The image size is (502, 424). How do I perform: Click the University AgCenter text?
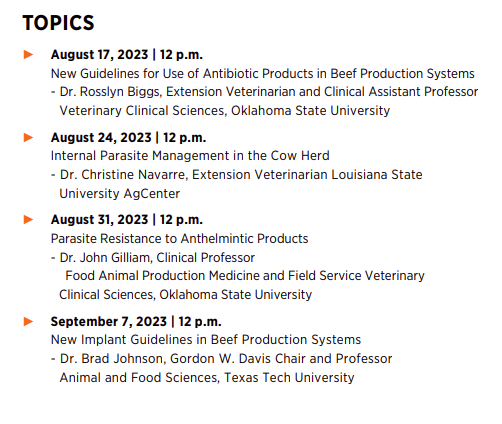120,194
